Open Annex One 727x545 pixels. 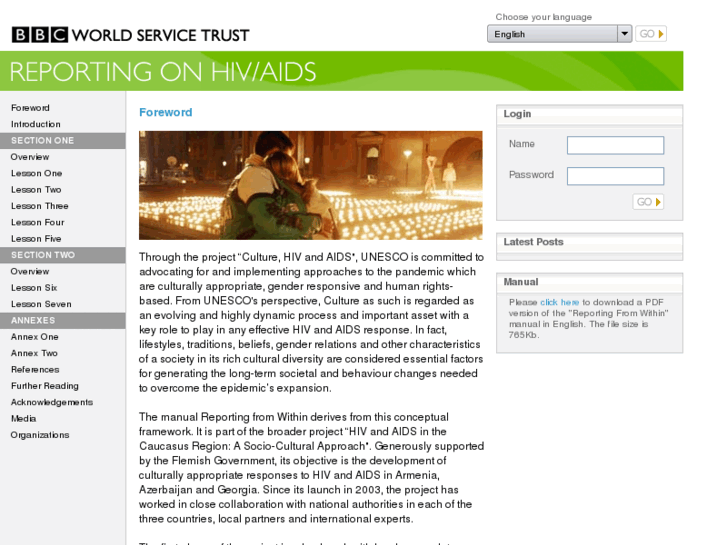coord(35,337)
